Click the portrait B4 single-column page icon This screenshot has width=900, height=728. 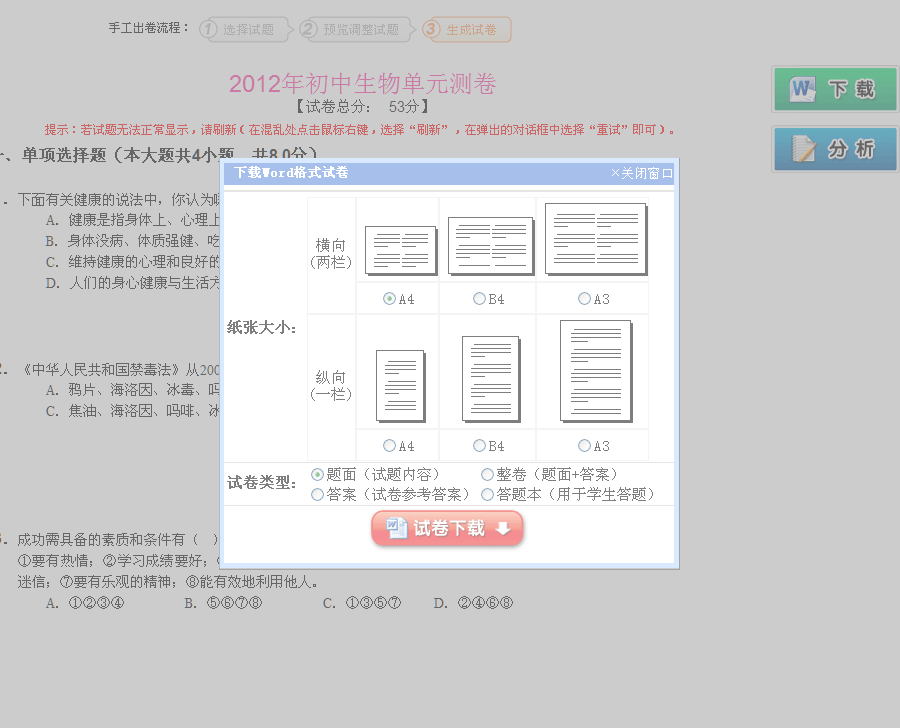[x=491, y=379]
